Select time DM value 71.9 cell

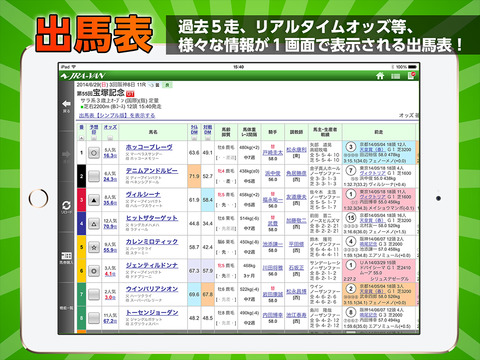[194, 176]
